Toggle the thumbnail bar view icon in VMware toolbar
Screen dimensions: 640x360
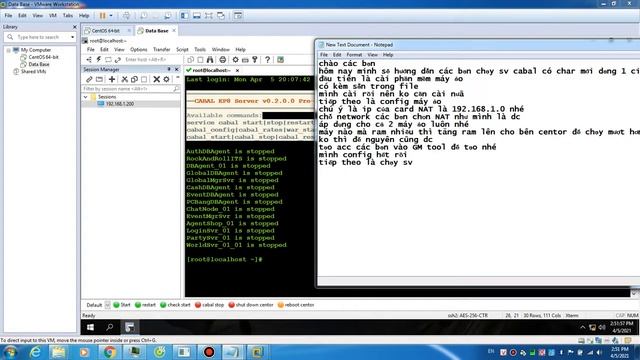pyautogui.click(x=197, y=16)
